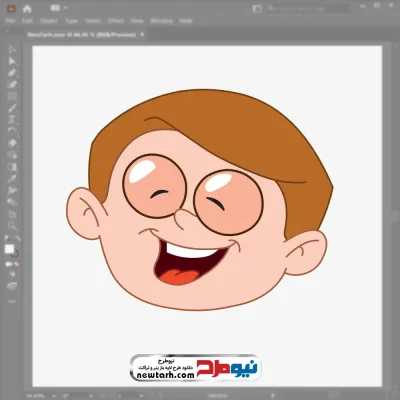The width and height of the screenshot is (400, 400).
Task: Choose the Eyedropper tool
Action: click(x=12, y=178)
